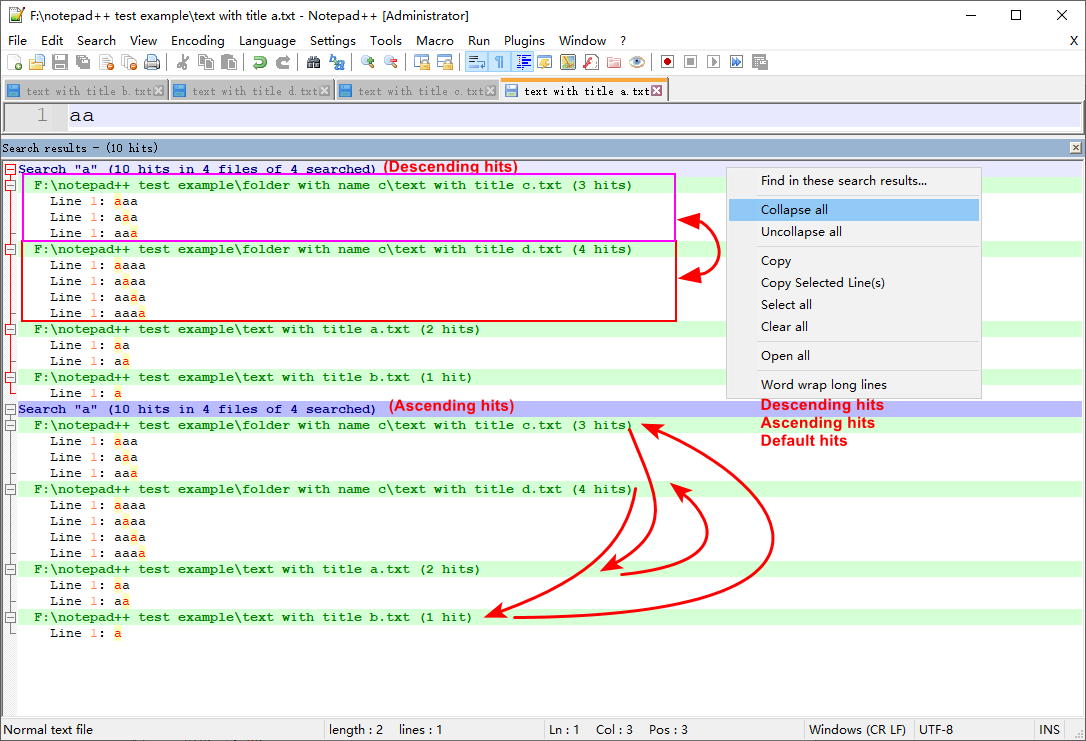Open Find with the binoculars icon
The image size is (1086, 741).
click(314, 62)
